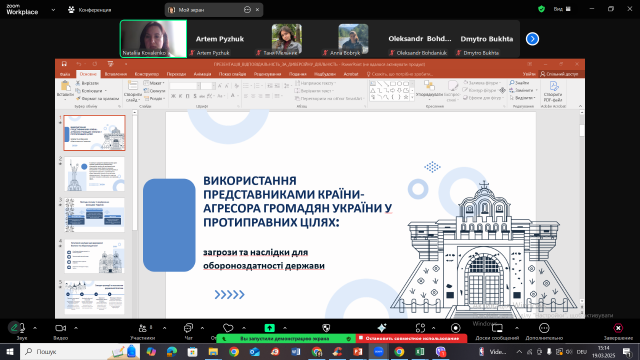This screenshot has height=360, width=640.
Task: Click PowerPoint Undo icon
Action: 79,64
